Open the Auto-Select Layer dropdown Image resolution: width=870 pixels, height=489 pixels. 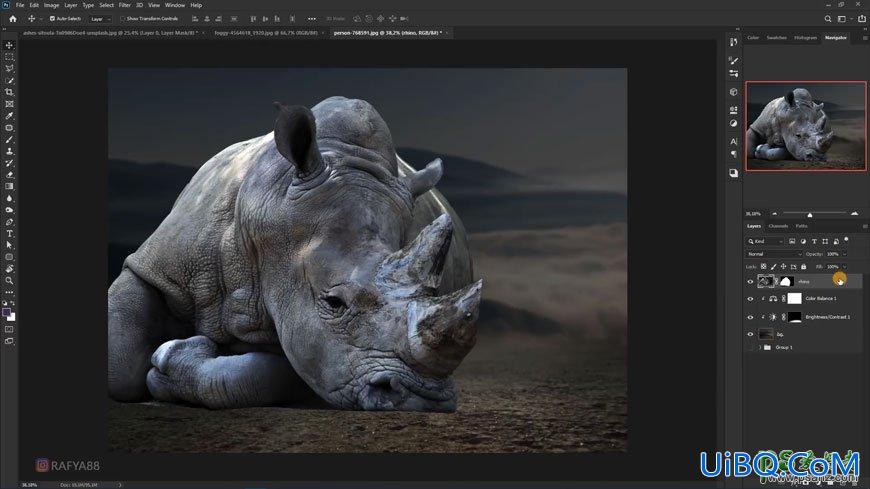click(x=100, y=19)
